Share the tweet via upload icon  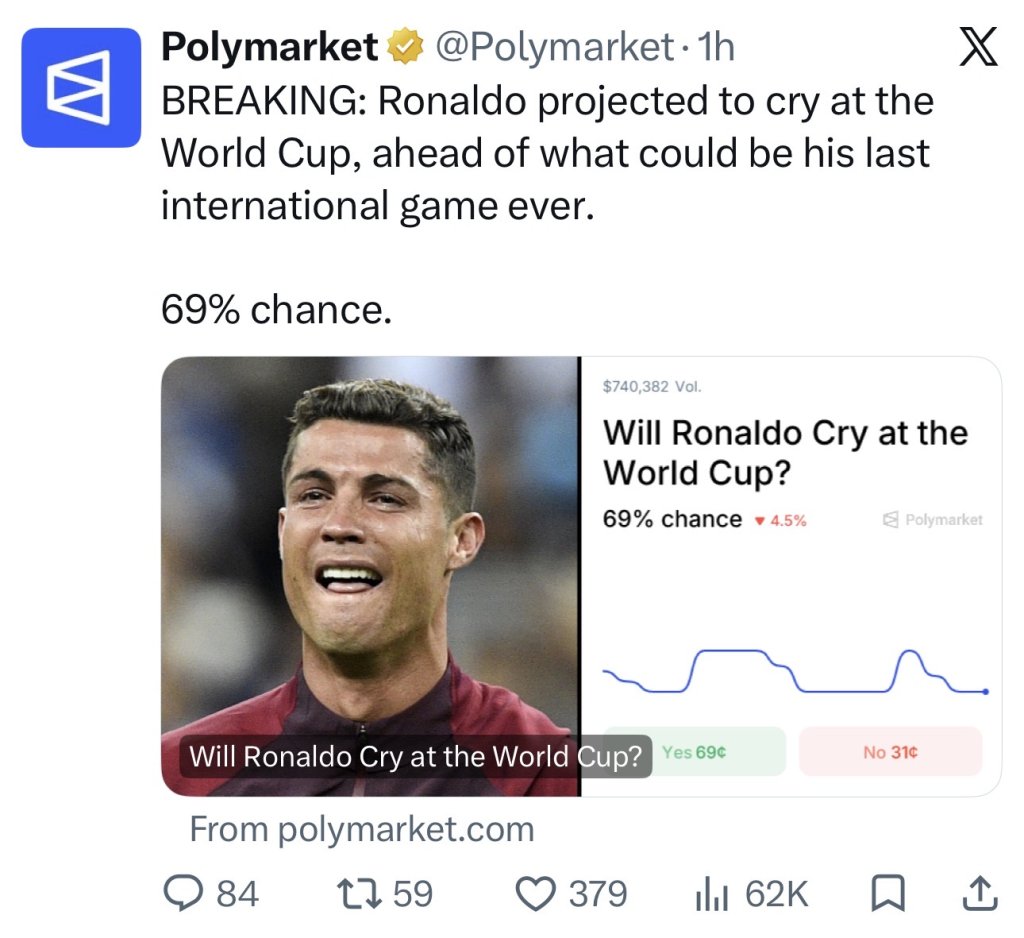click(x=980, y=894)
